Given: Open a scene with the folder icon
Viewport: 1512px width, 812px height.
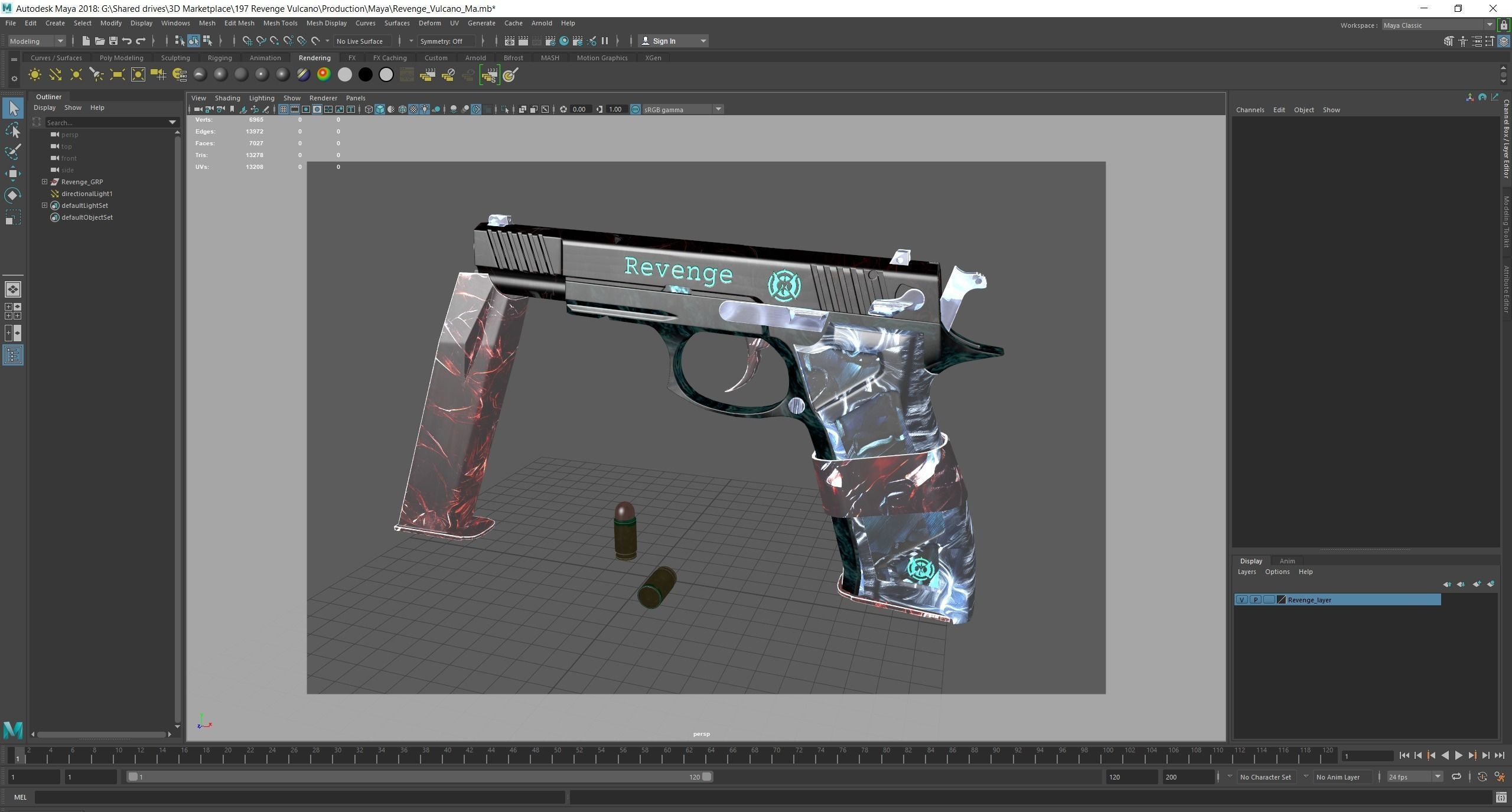Looking at the screenshot, I should (x=99, y=41).
